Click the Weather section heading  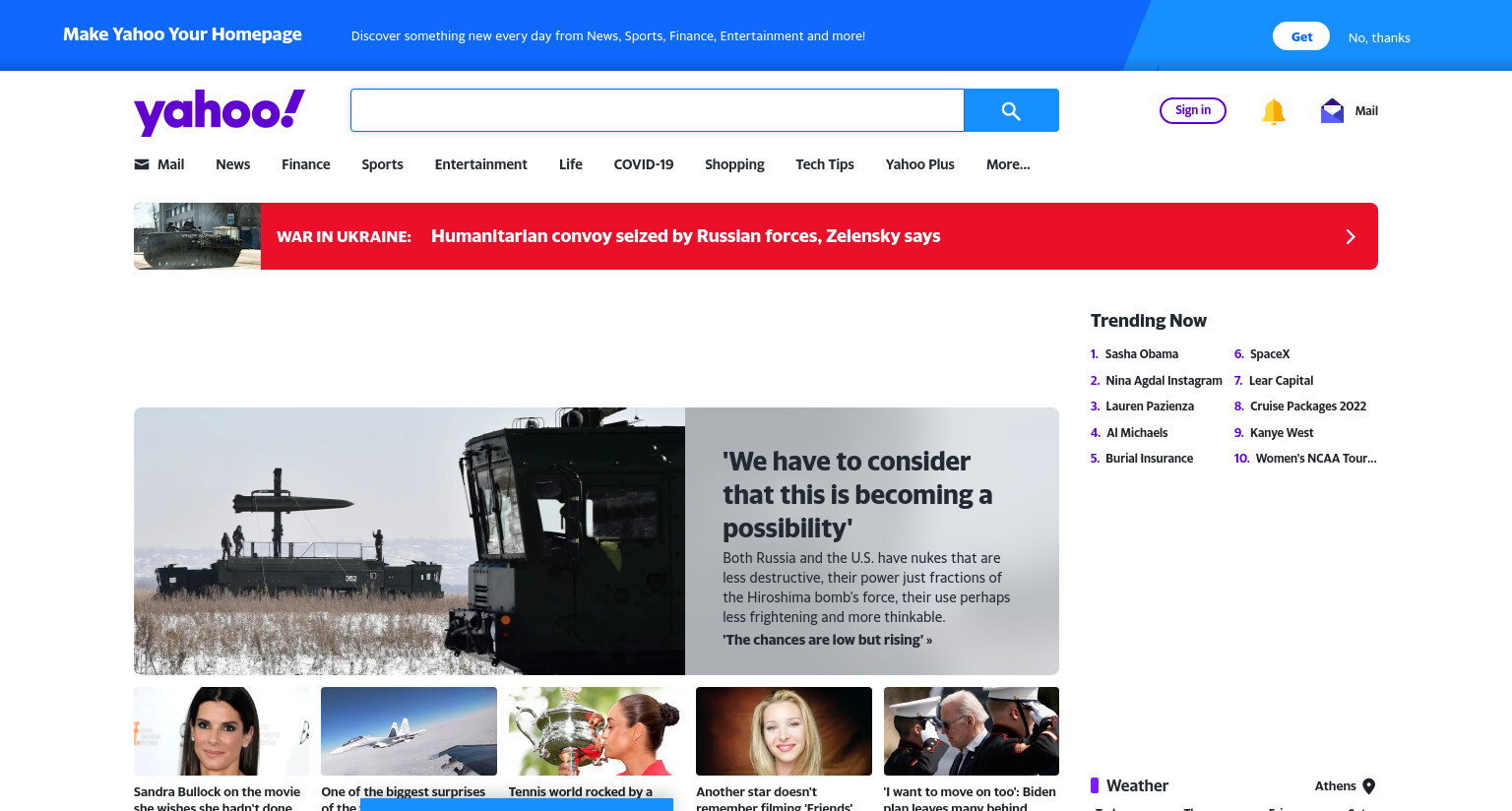pyautogui.click(x=1137, y=785)
